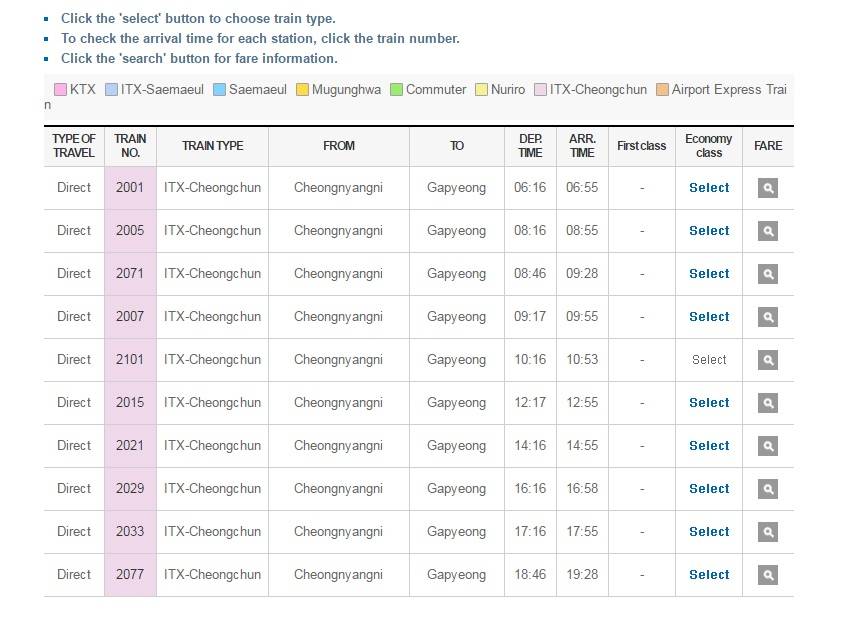Click the Mugunghwa legend swatch
Viewport: 843px width, 617px height.
(302, 89)
